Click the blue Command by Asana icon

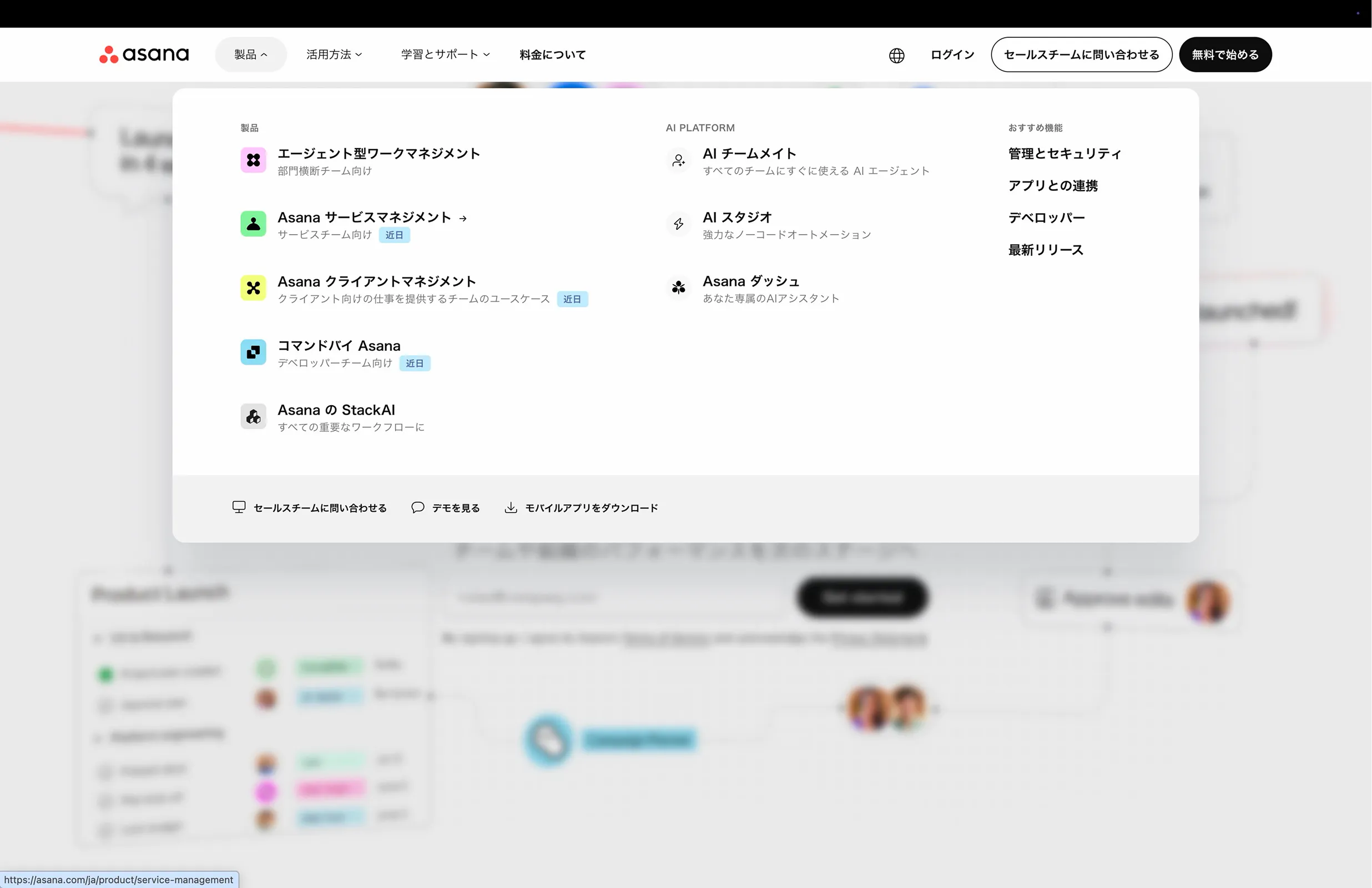(253, 352)
